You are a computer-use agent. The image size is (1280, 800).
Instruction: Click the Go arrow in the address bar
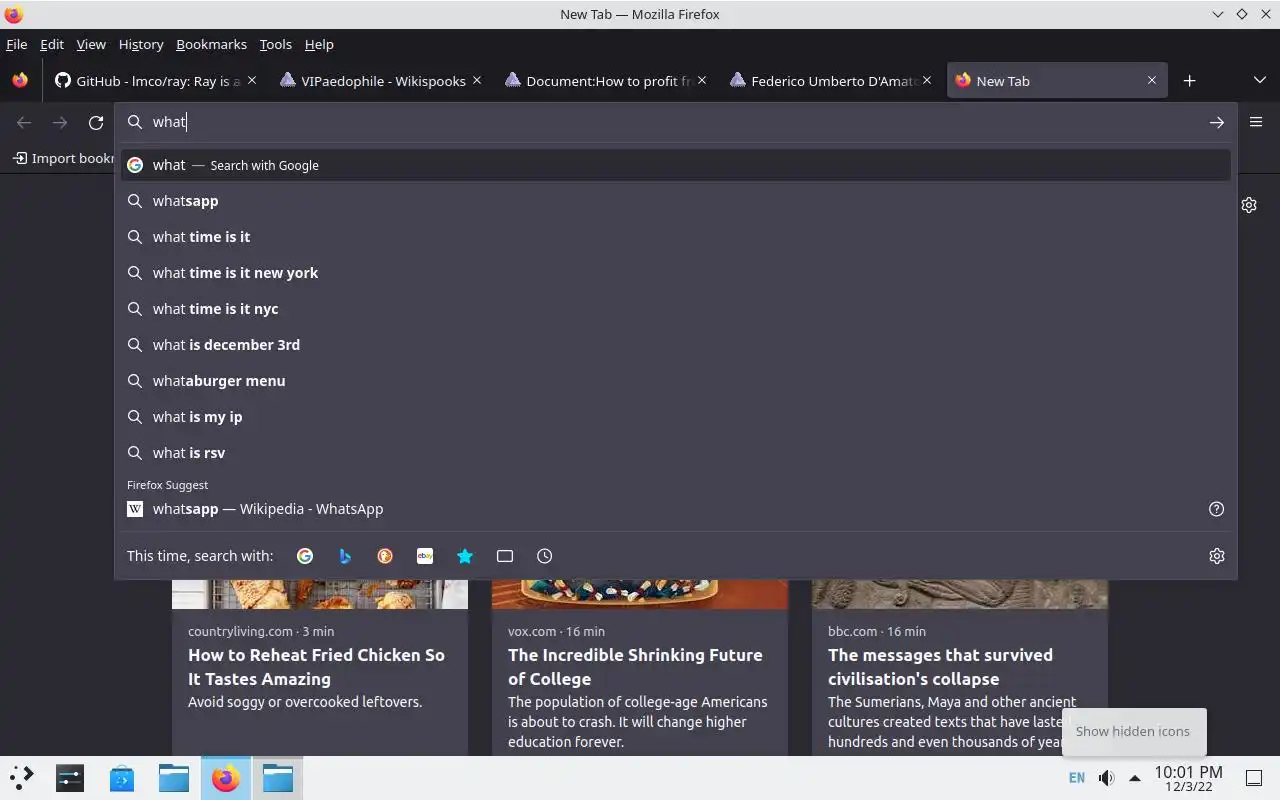tap(1217, 122)
